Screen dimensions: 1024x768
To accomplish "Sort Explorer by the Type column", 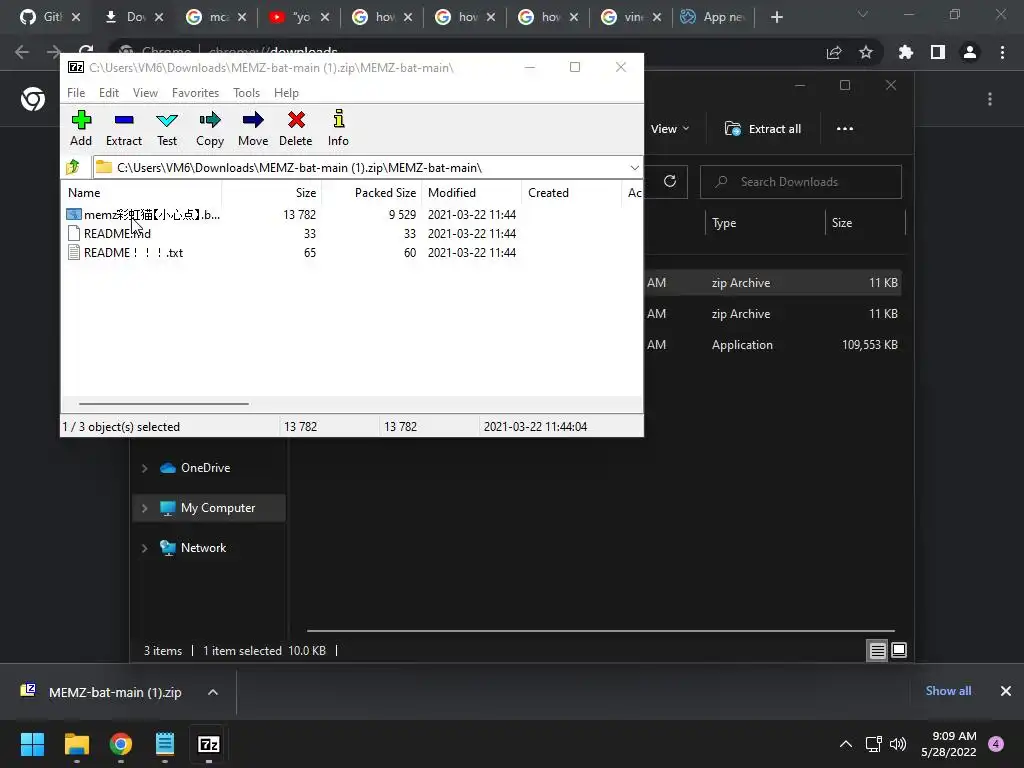I will [x=764, y=223].
